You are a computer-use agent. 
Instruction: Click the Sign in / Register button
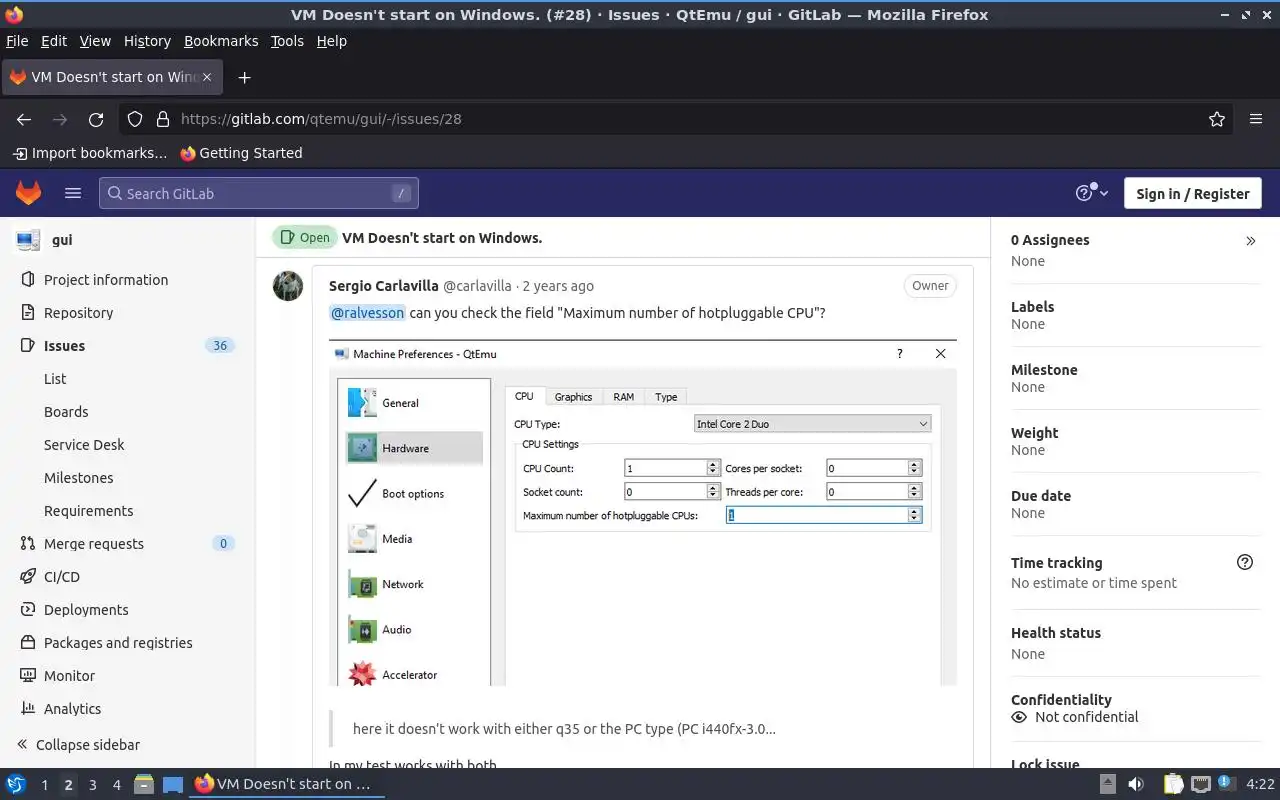1193,193
